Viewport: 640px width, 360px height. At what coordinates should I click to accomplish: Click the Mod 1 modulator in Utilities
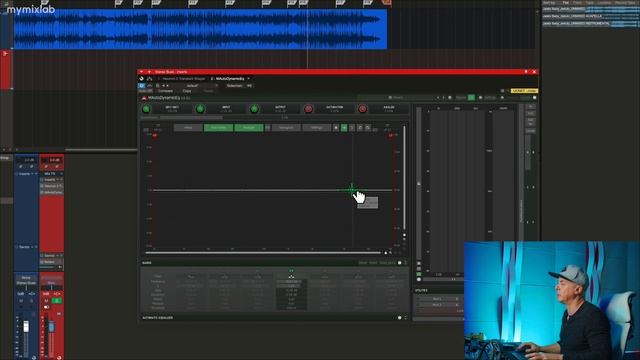click(438, 299)
